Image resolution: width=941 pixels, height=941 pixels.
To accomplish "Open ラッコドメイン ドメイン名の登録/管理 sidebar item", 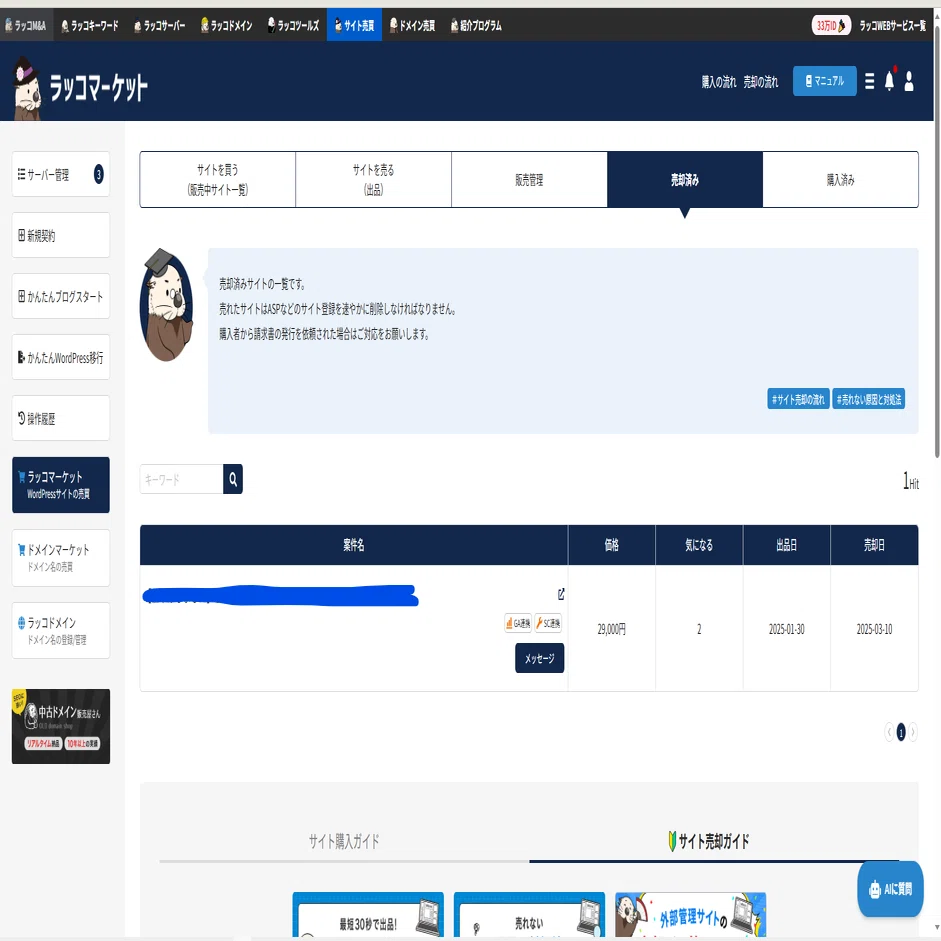I will pyautogui.click(x=61, y=631).
